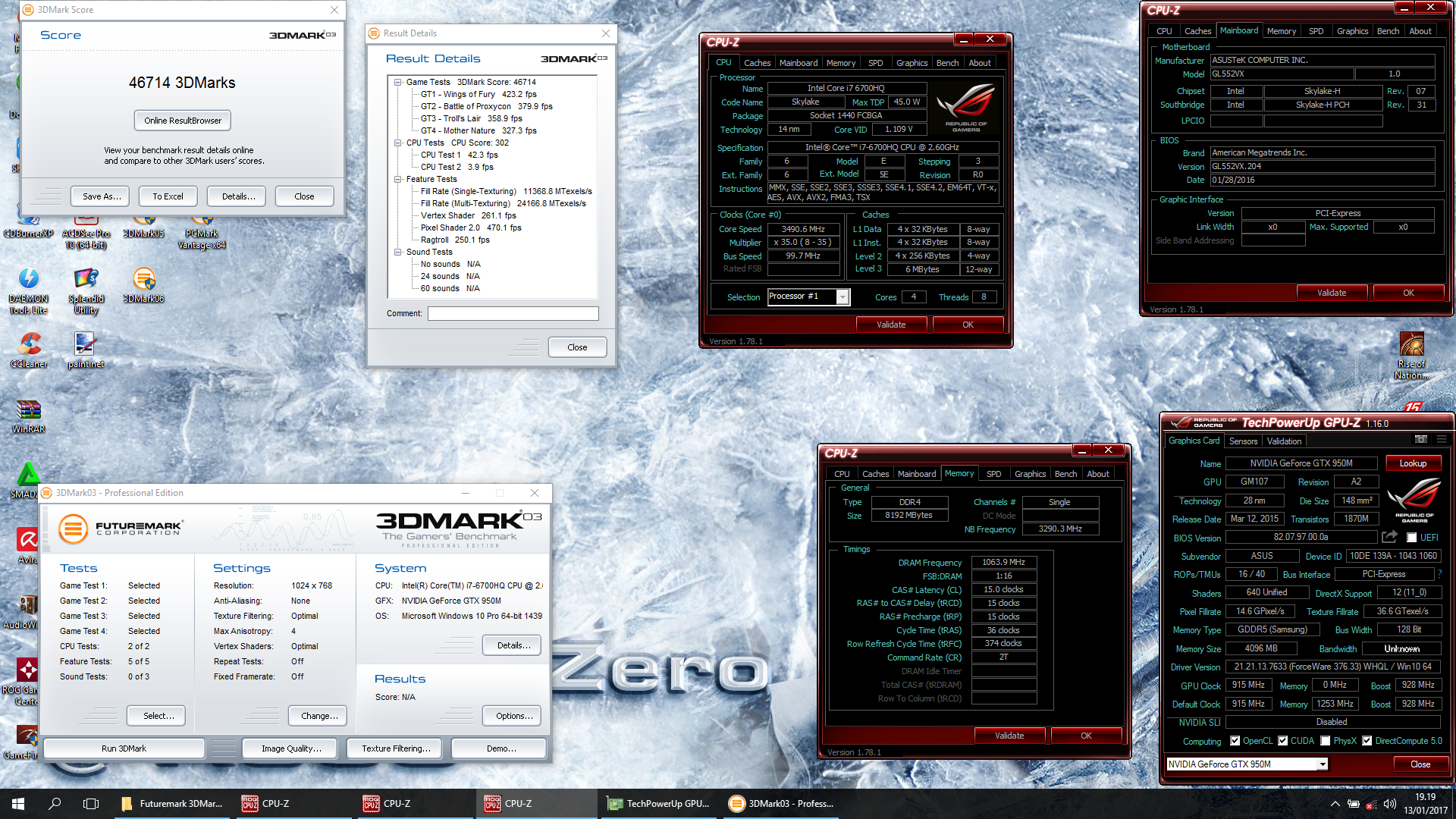
Task: Open DAEMON Tools Lite desktop icon
Action: [x=29, y=291]
